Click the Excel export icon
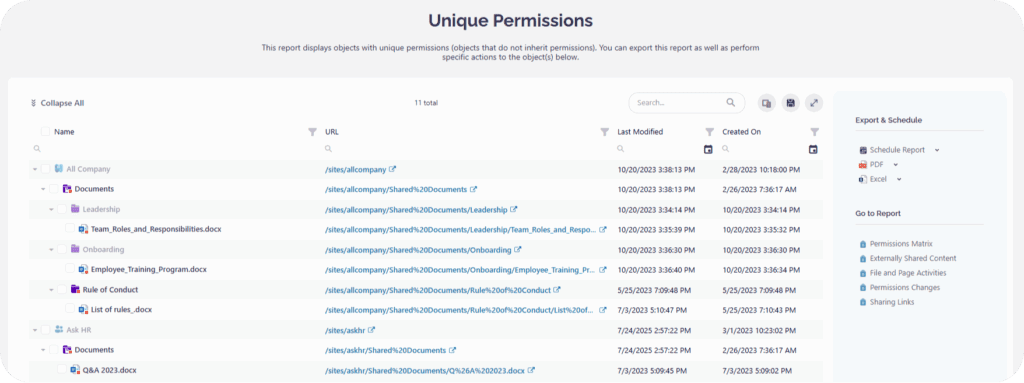This screenshot has width=1024, height=383. point(863,179)
